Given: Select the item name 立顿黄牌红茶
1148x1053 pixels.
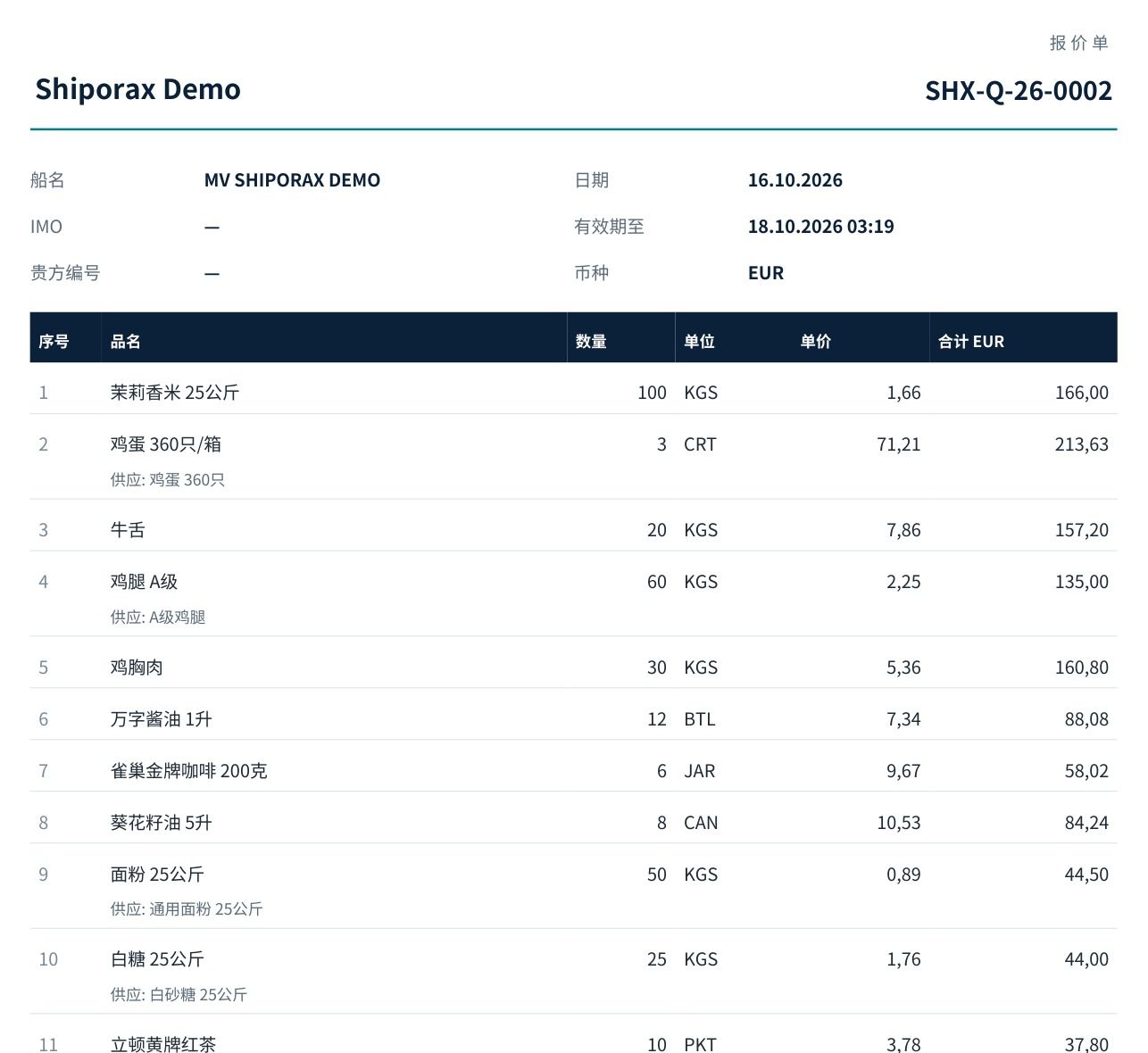Looking at the screenshot, I should [x=163, y=1044].
